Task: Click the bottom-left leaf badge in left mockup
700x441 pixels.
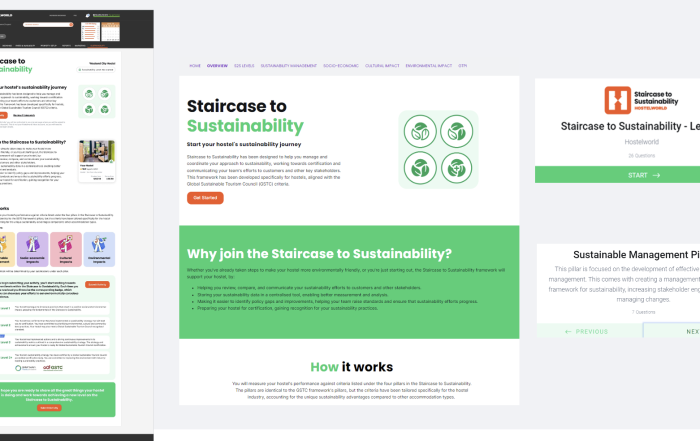Action: point(89,109)
